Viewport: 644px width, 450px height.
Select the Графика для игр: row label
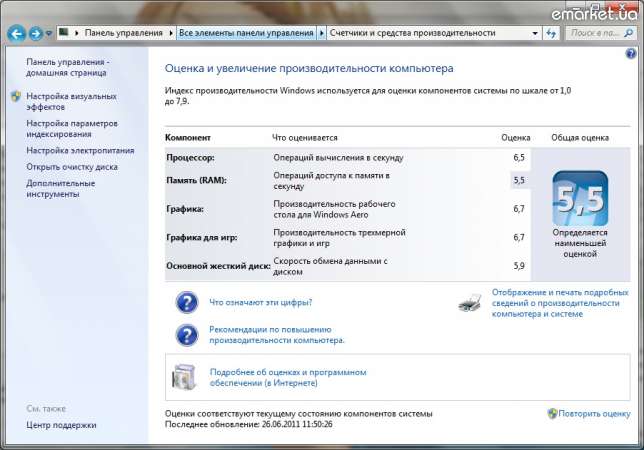pos(202,237)
